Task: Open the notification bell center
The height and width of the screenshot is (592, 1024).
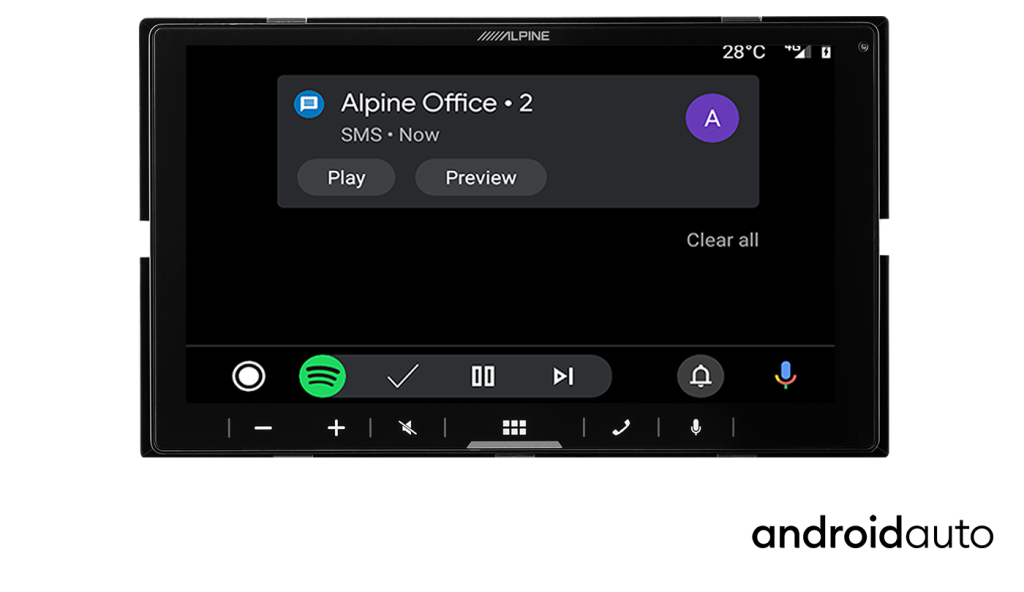Action: pos(700,376)
